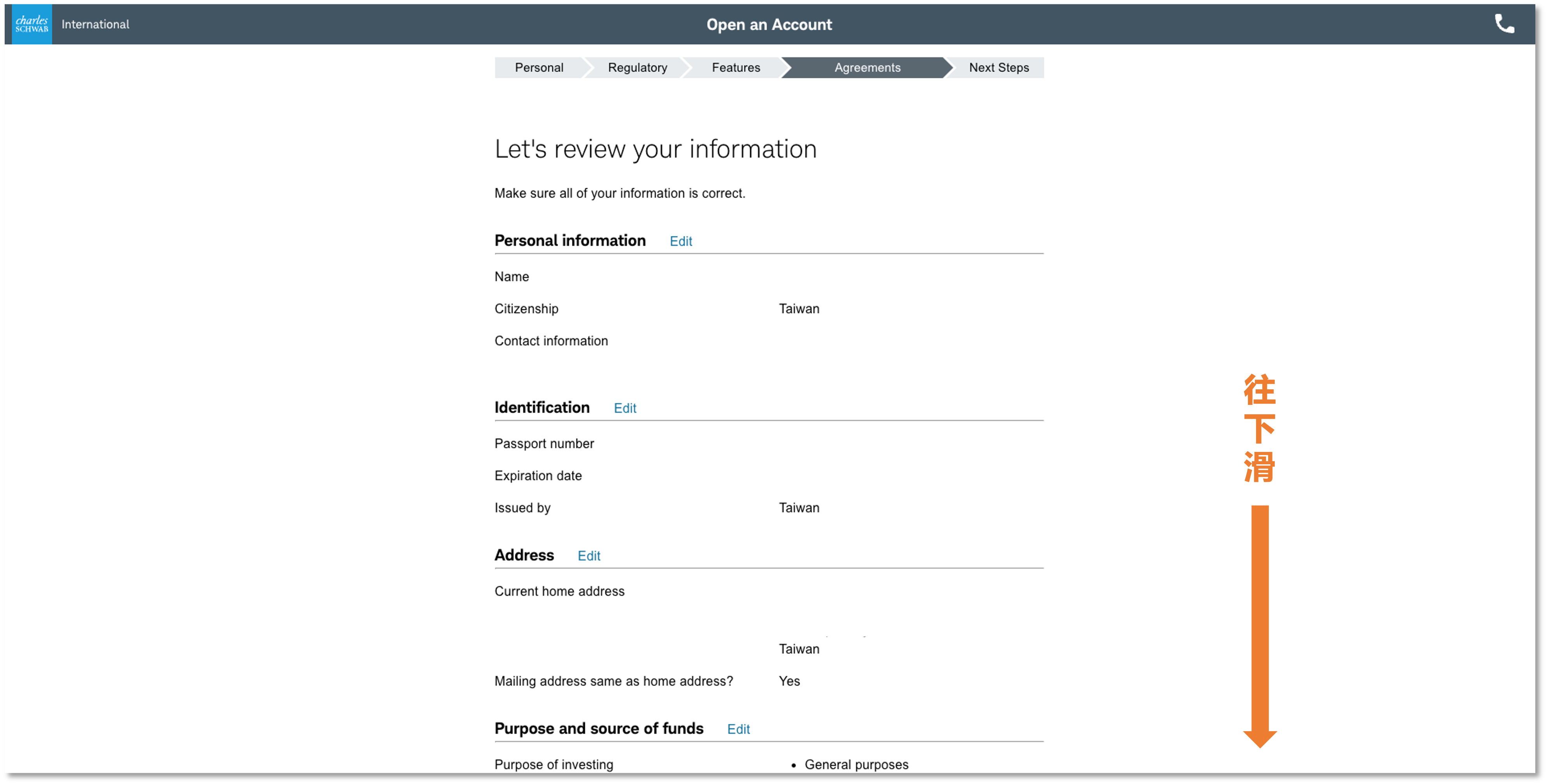
Task: Edit Purpose and source of funds
Action: [x=738, y=729]
